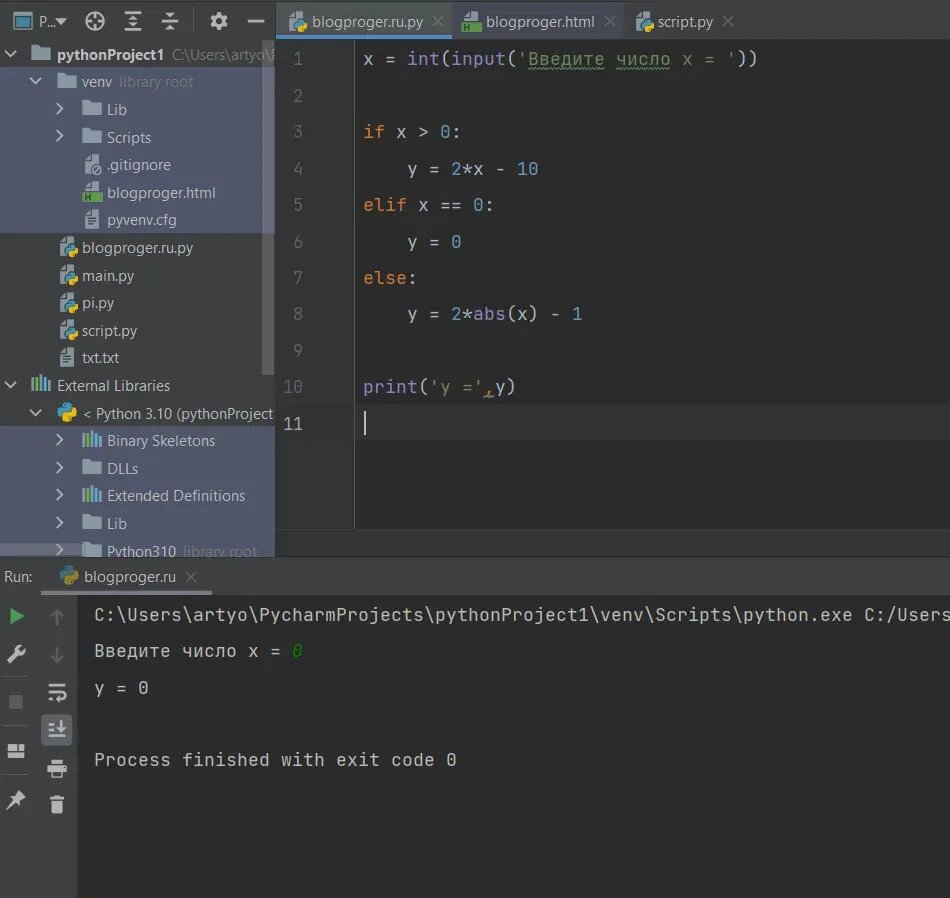Click the Down the Stack Trace arrow
This screenshot has height=898, width=950.
pos(57,654)
